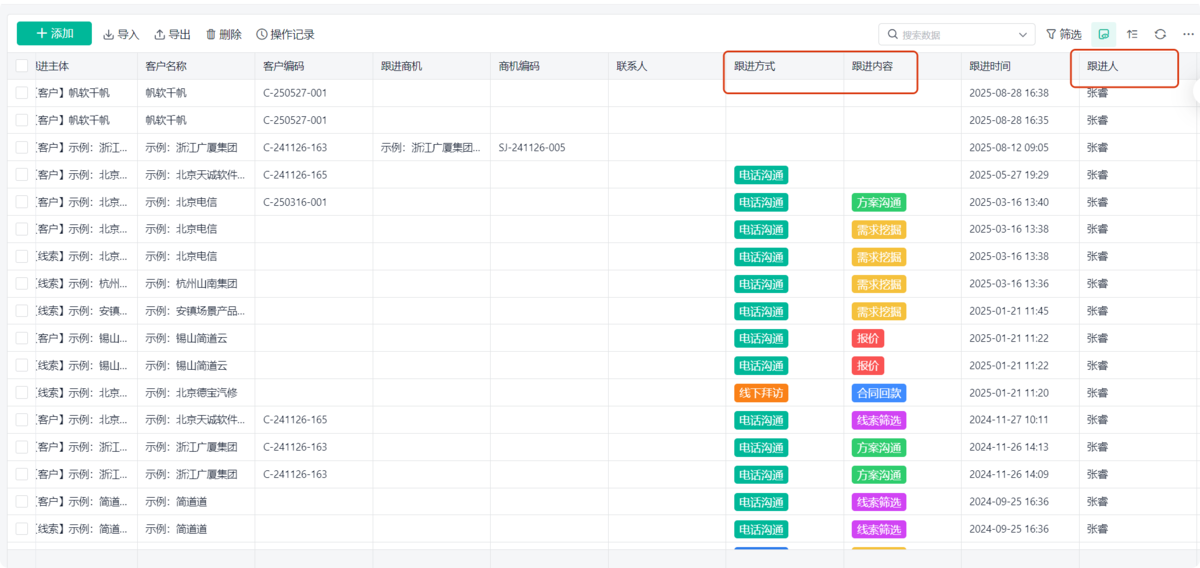Click the 跟进方式 column header
The height and width of the screenshot is (568, 1200).
click(754, 66)
